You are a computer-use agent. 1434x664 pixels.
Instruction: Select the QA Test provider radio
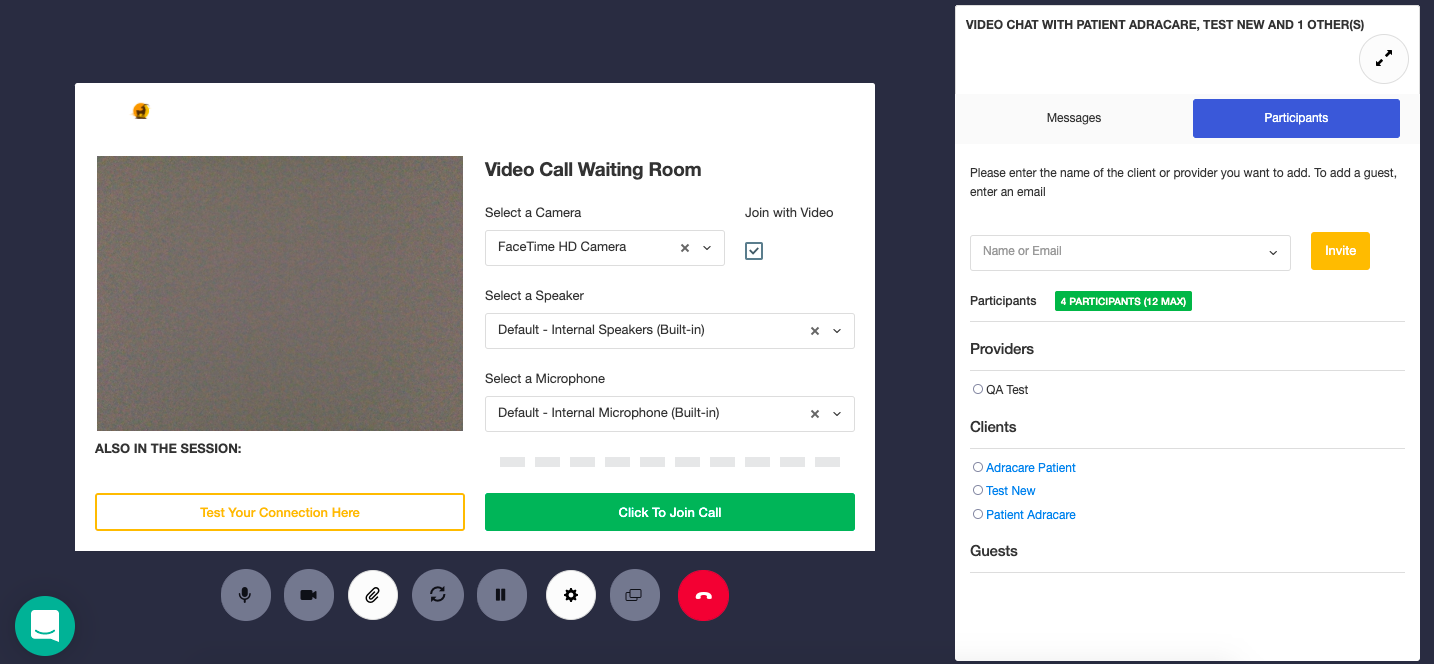[978, 389]
